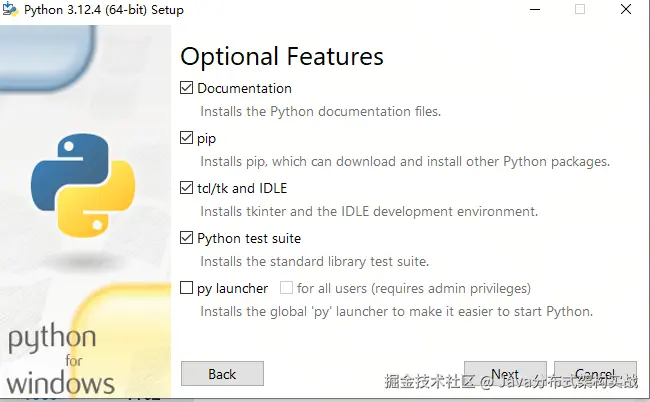Go back with the Back button

[x=222, y=374]
